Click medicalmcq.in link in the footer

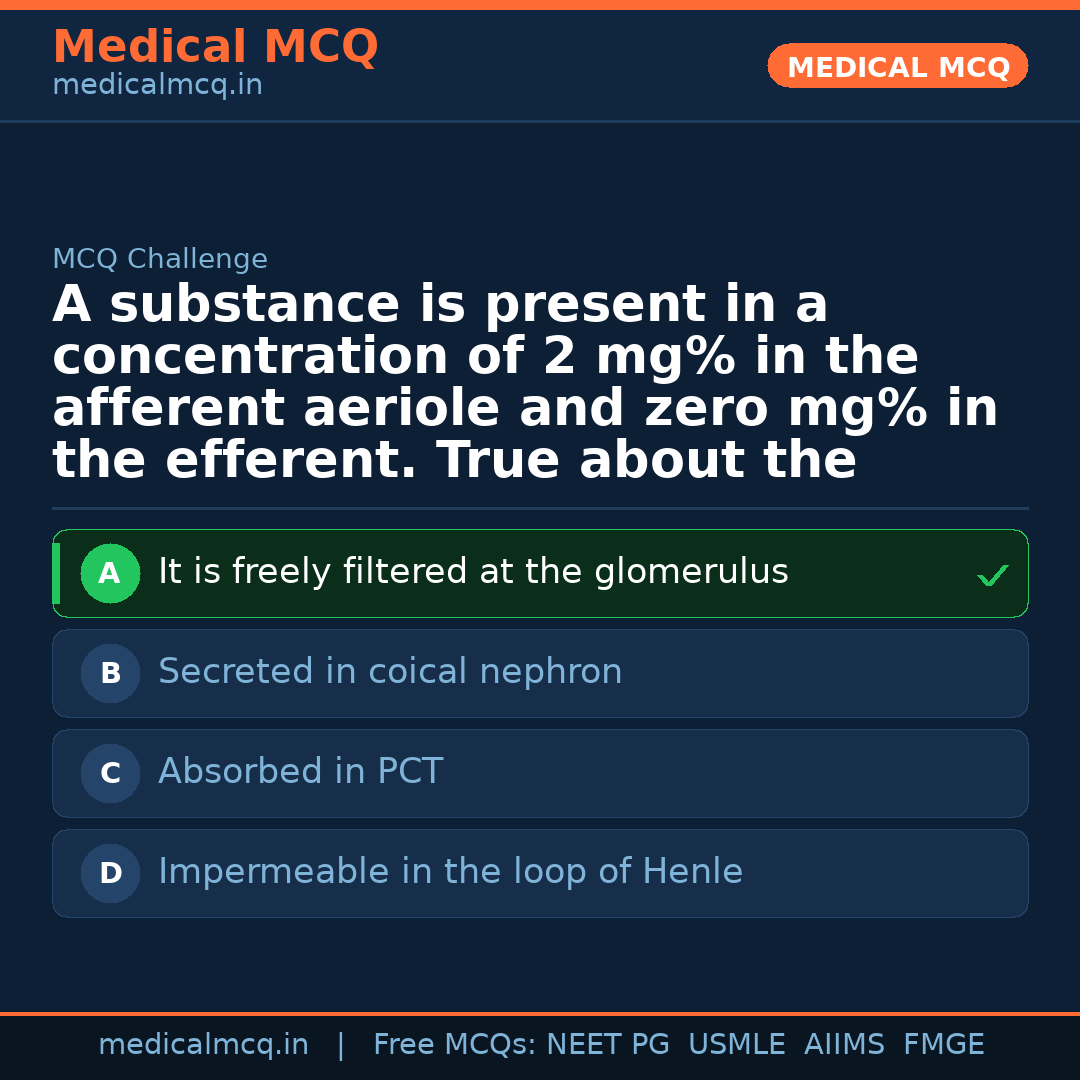pyautogui.click(x=203, y=1045)
